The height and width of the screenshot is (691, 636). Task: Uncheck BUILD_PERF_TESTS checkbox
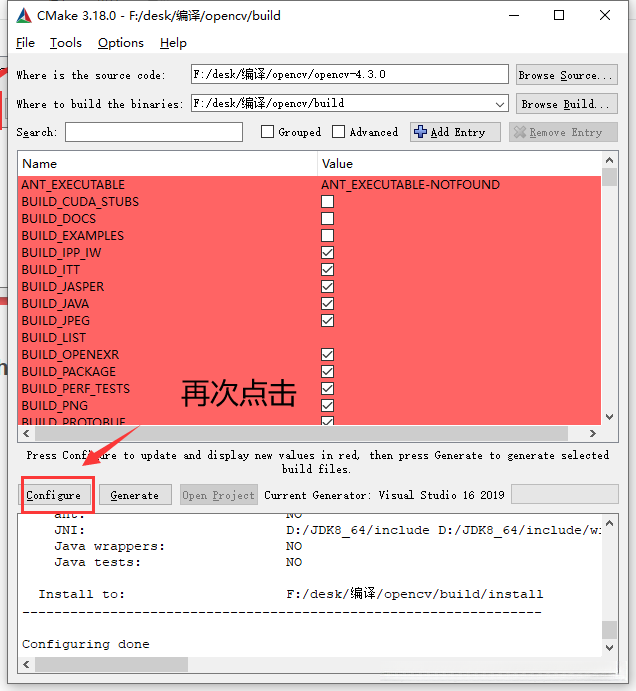(327, 388)
